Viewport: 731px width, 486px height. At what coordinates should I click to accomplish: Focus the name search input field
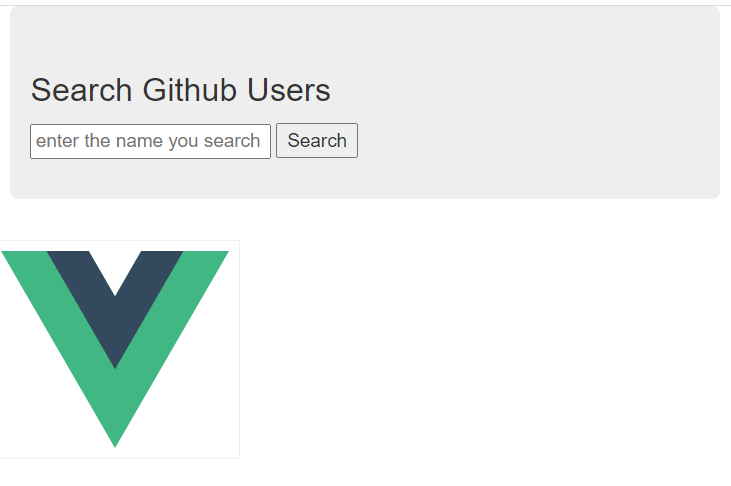[x=150, y=141]
